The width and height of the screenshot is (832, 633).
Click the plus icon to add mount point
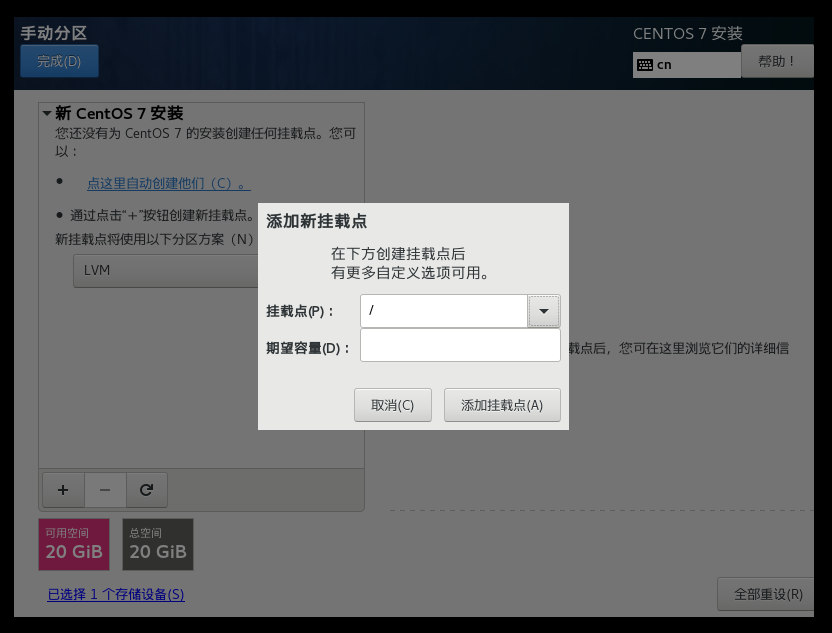(x=63, y=490)
